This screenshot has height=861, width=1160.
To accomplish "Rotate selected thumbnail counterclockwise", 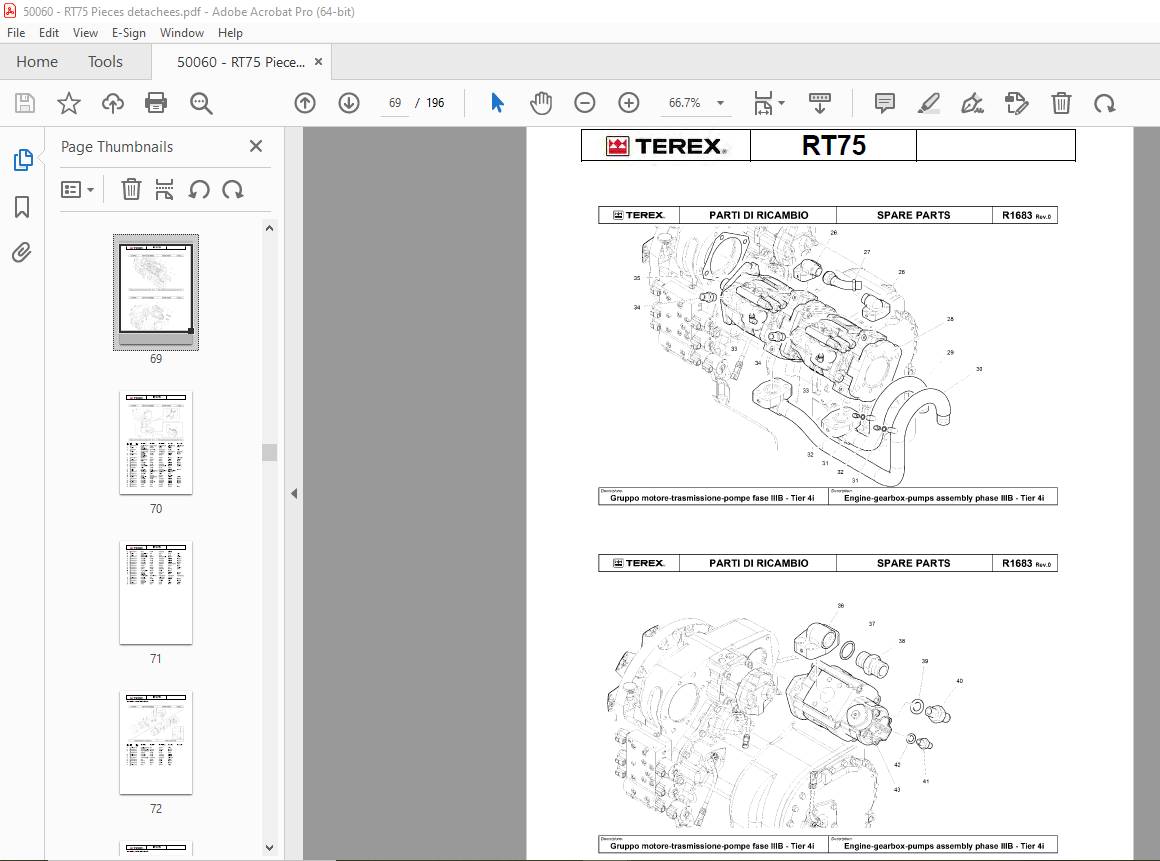I will [198, 189].
